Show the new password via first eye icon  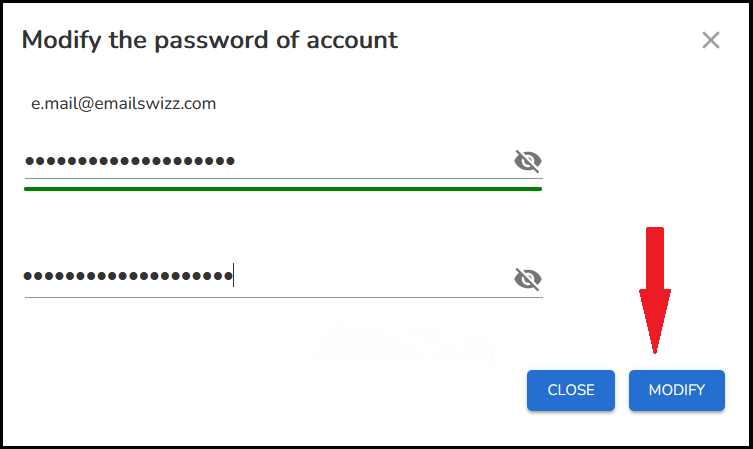528,161
